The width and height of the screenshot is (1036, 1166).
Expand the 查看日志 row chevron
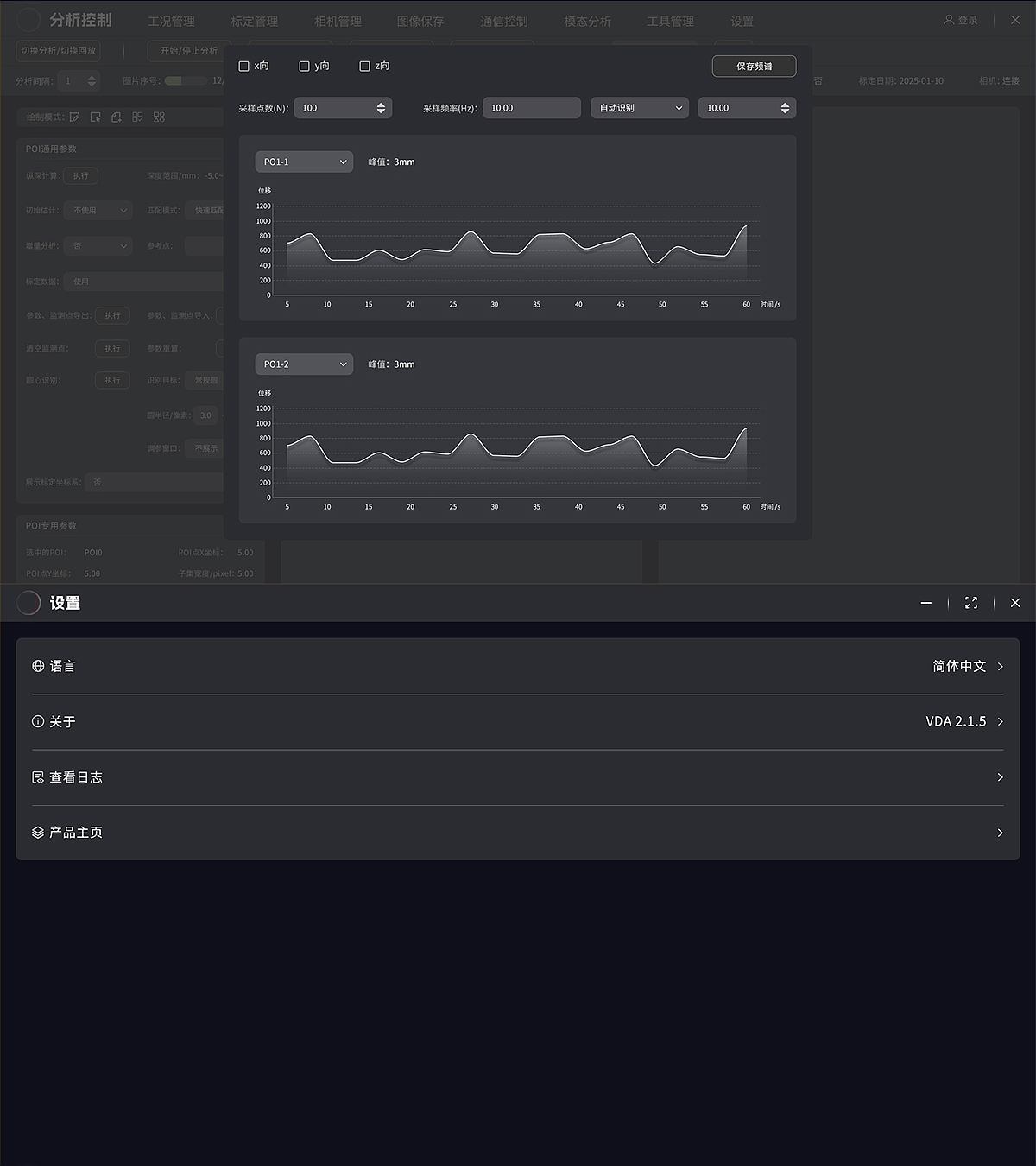click(1001, 777)
